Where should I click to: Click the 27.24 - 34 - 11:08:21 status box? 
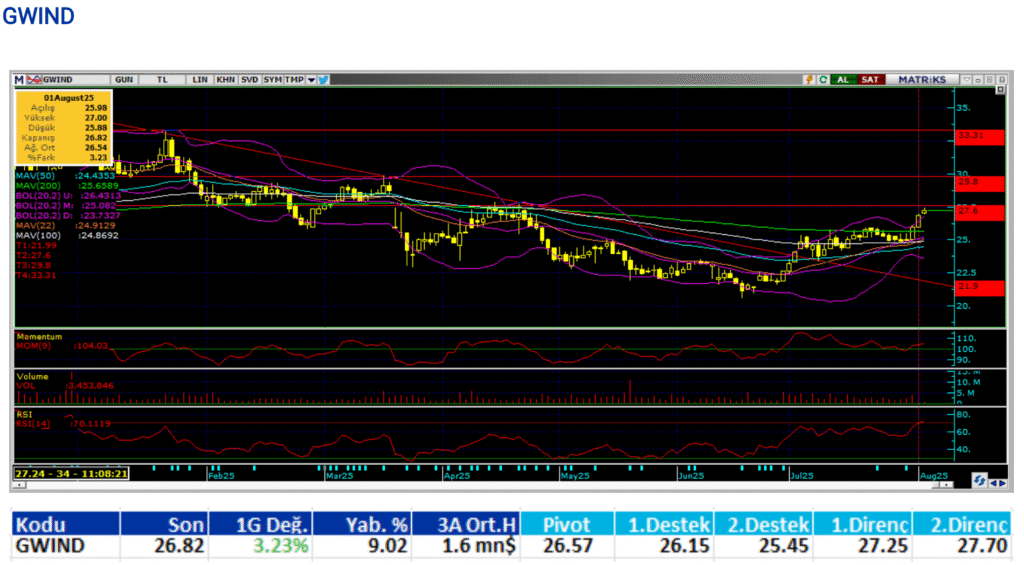(x=71, y=473)
